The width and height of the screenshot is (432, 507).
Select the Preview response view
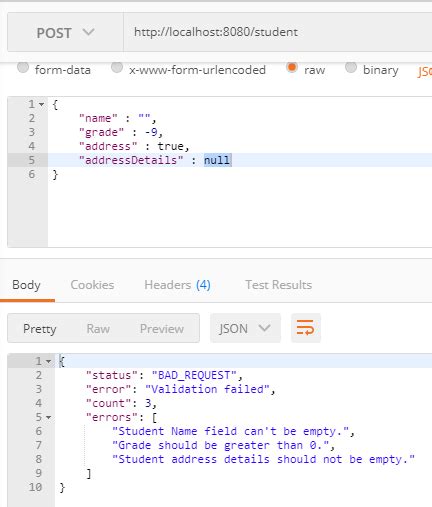(162, 329)
